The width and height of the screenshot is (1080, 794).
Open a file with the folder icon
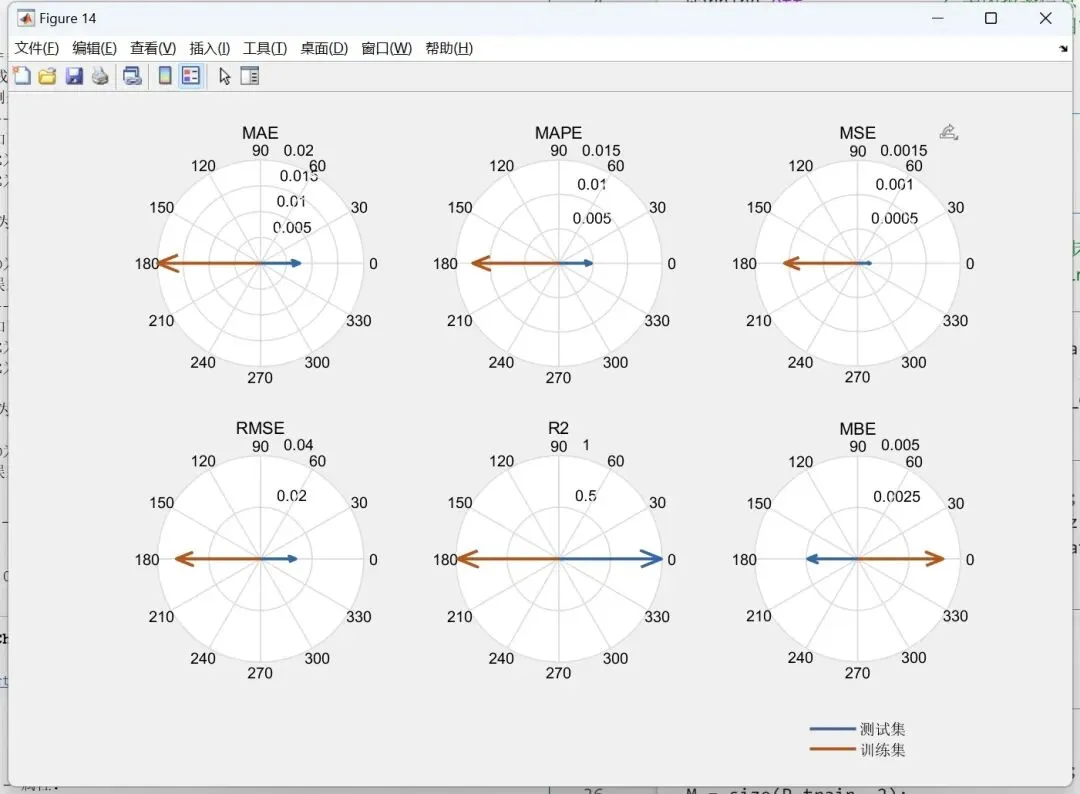[x=48, y=76]
